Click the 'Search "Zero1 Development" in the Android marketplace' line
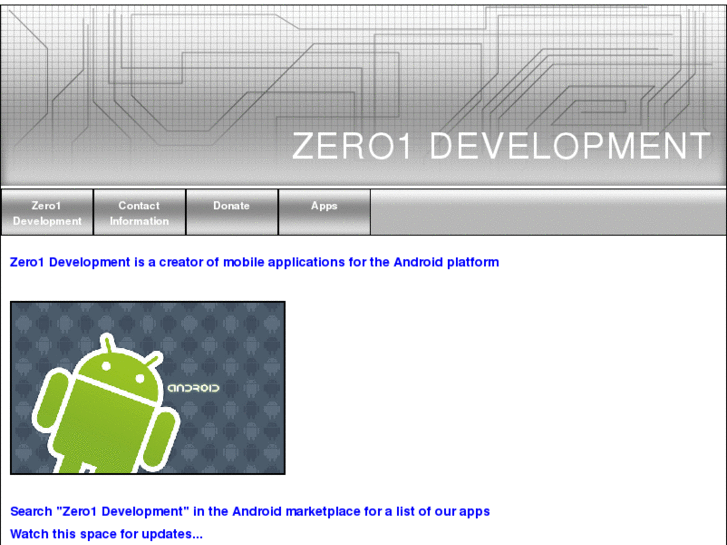 coord(250,512)
